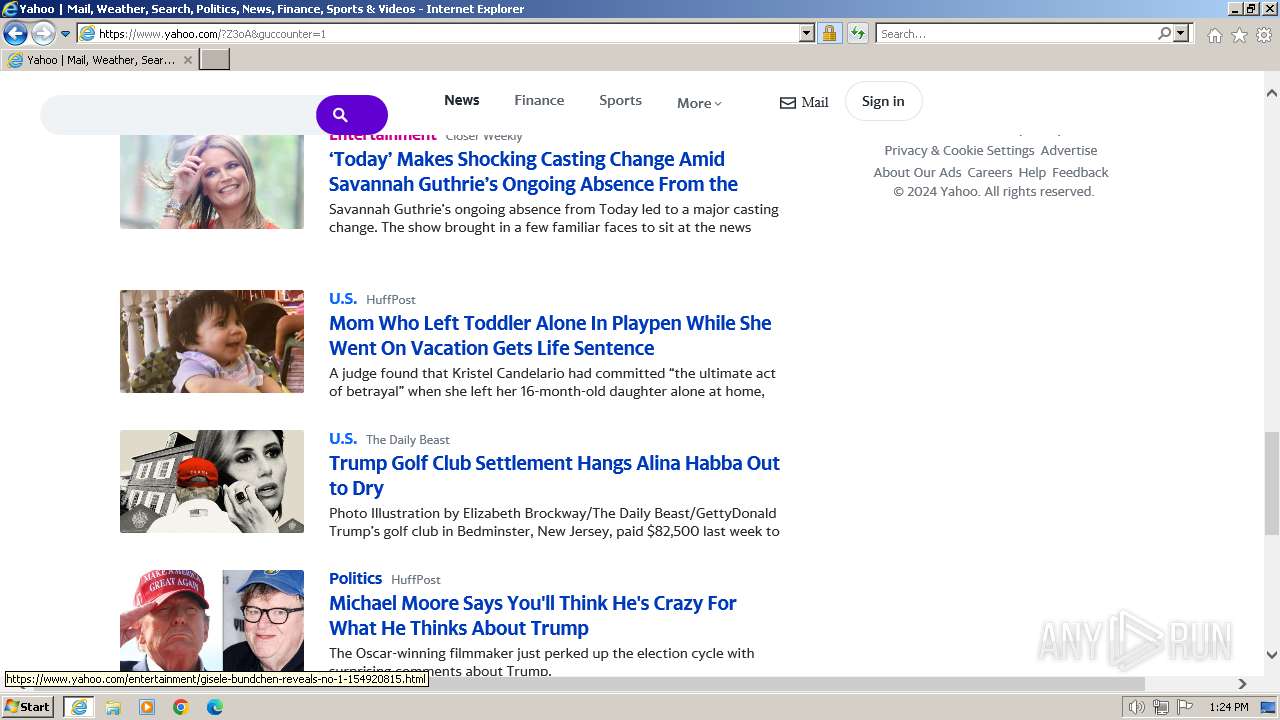Image resolution: width=1280 pixels, height=720 pixels.
Task: Click the security lock icon
Action: tap(829, 34)
